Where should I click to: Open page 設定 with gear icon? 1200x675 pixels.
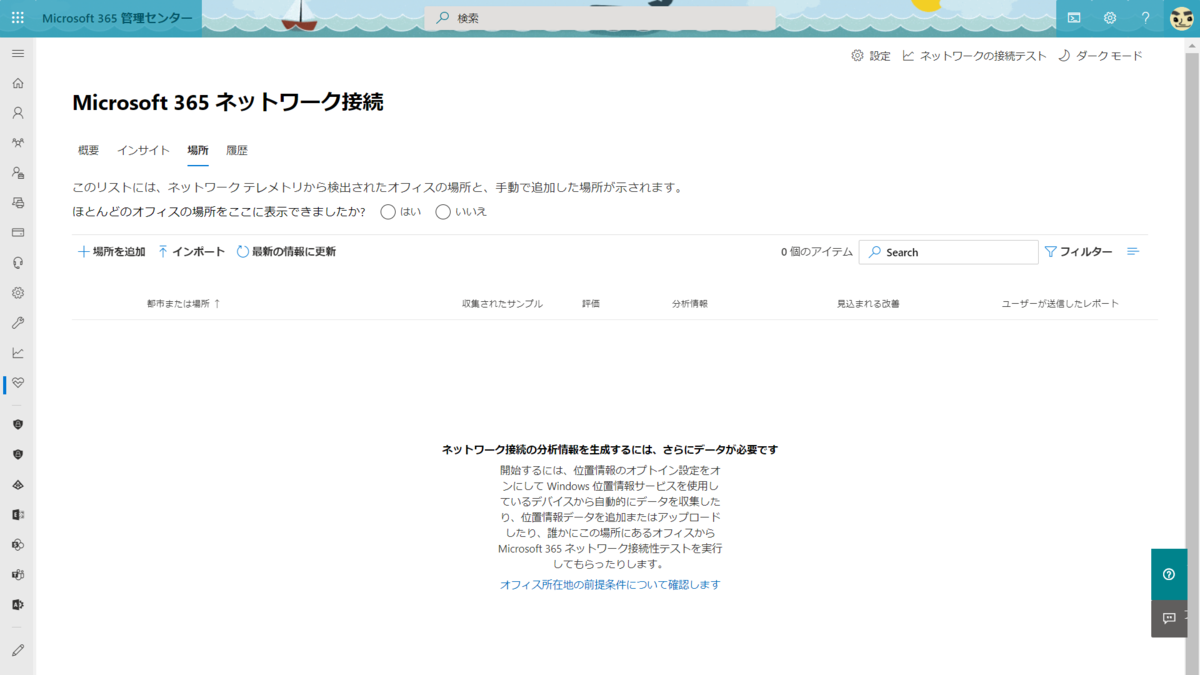coord(870,56)
